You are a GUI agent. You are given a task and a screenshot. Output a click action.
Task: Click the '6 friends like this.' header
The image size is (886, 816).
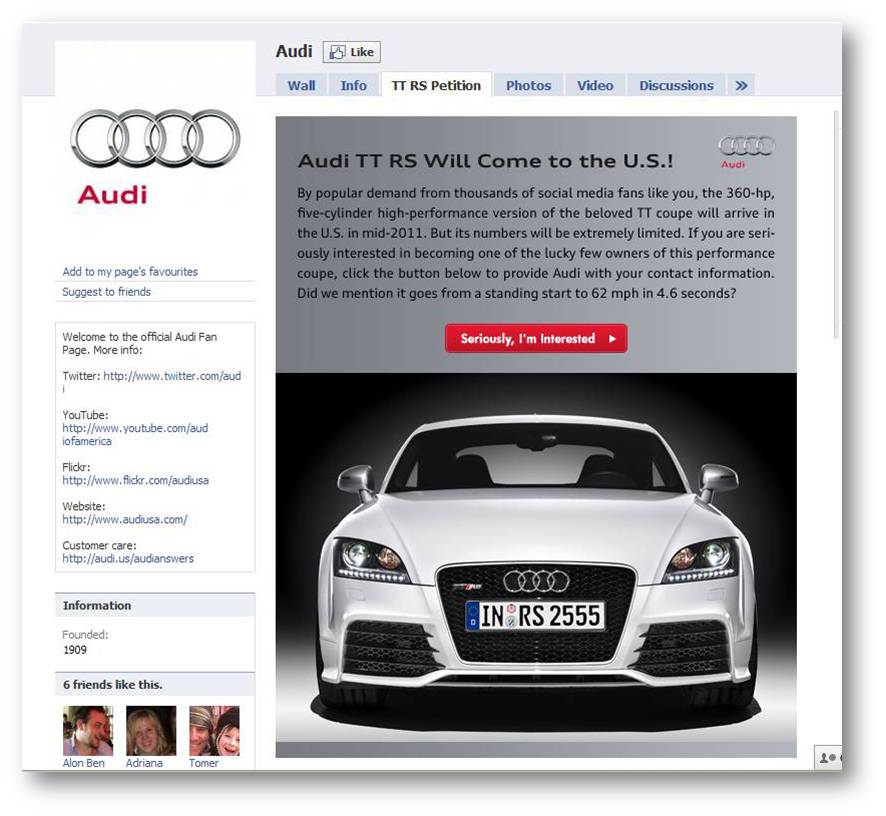[x=155, y=684]
